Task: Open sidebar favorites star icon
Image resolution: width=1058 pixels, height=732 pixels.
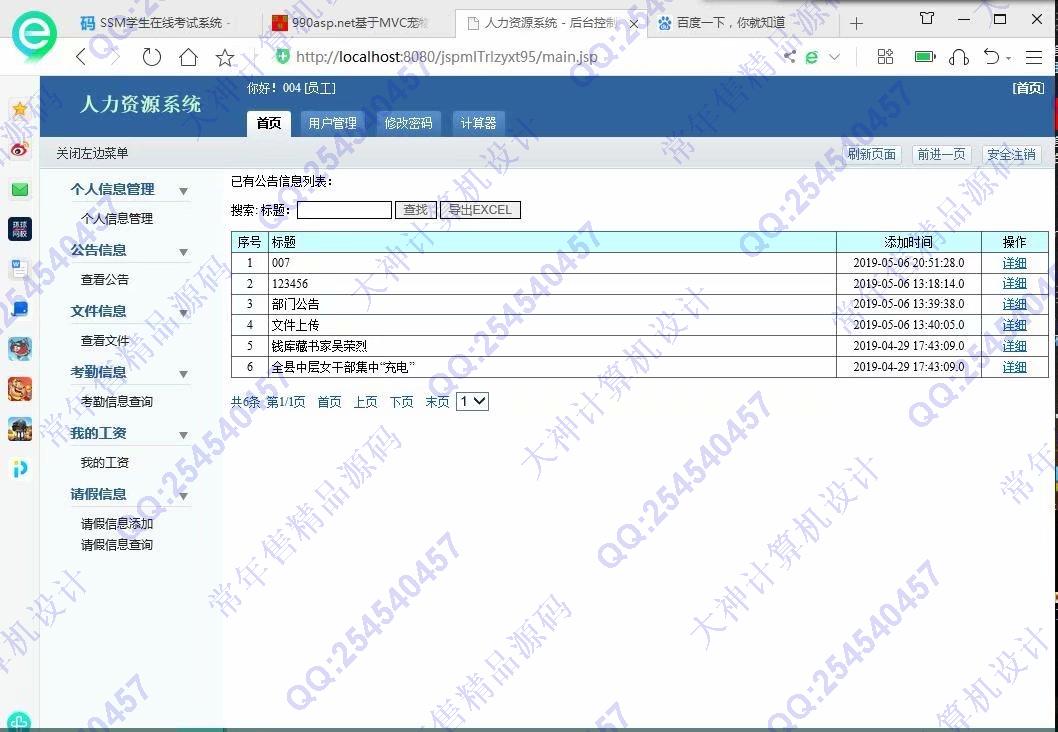Action: (20, 109)
